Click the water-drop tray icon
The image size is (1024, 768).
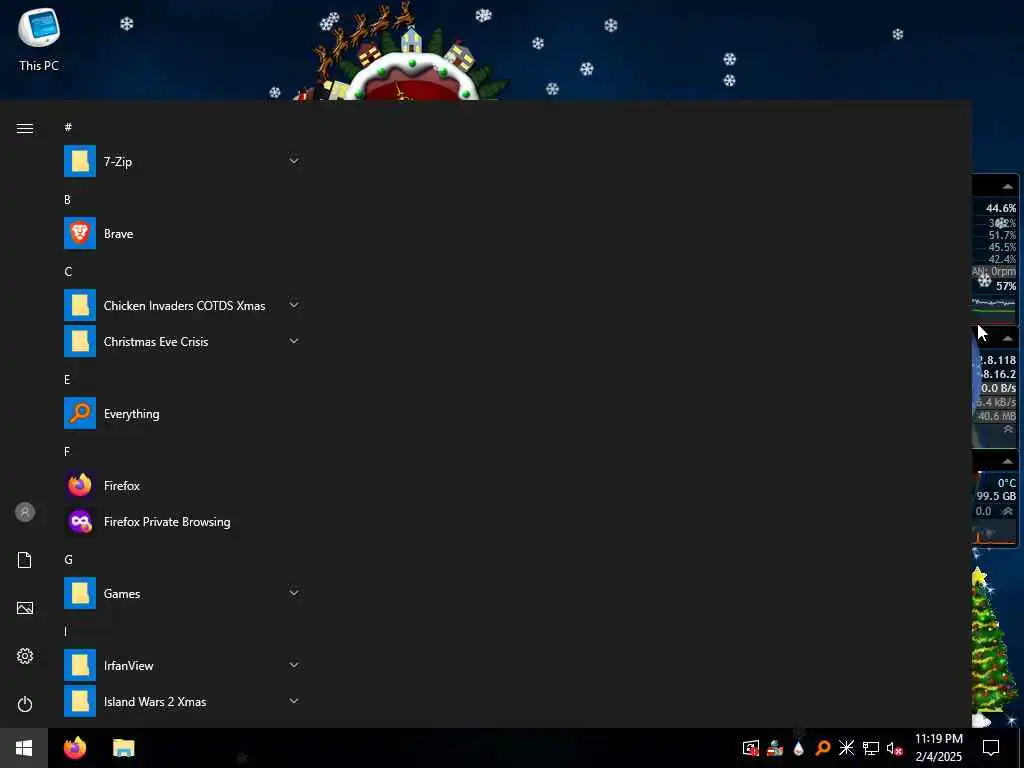click(x=798, y=748)
